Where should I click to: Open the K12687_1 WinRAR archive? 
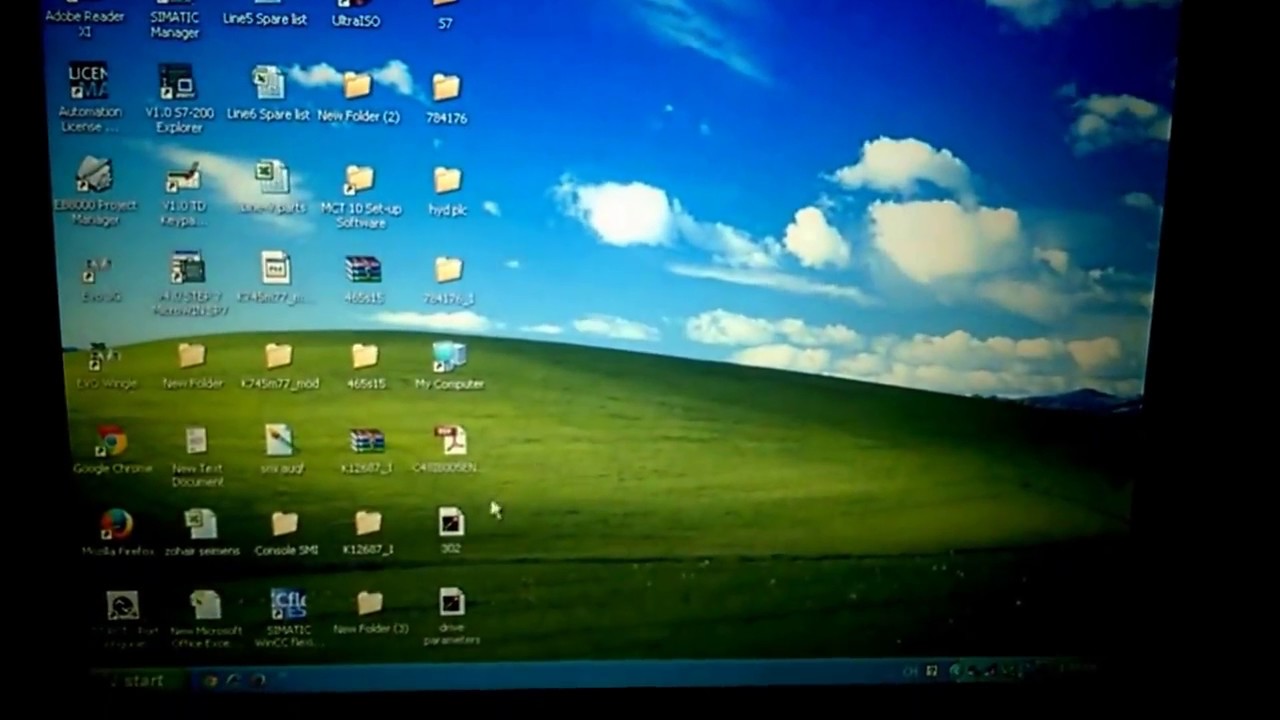pyautogui.click(x=367, y=451)
